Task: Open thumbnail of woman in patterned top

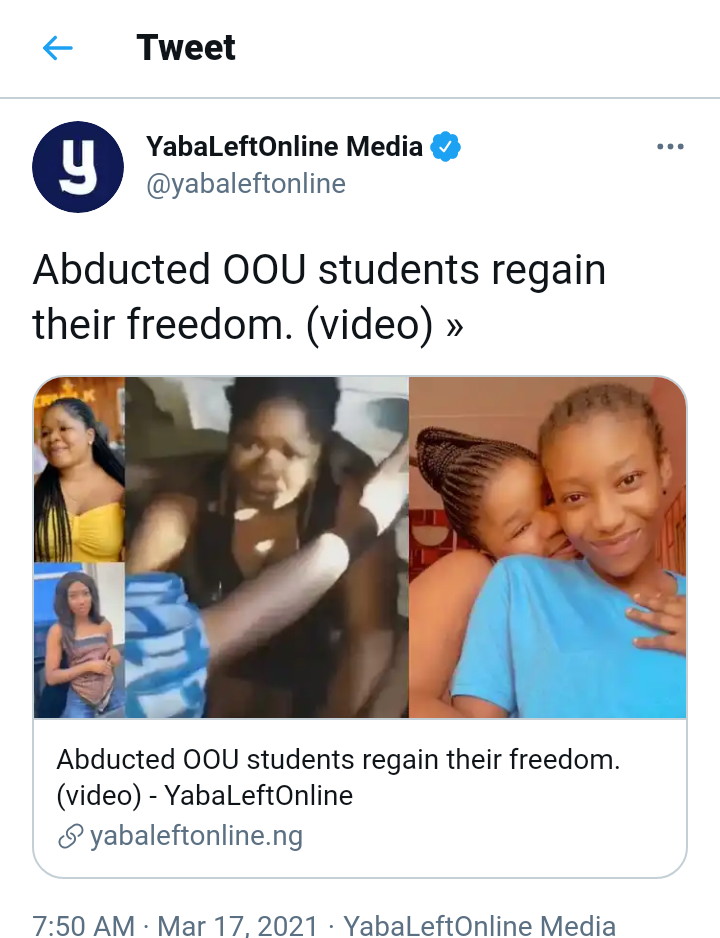Action: point(80,640)
